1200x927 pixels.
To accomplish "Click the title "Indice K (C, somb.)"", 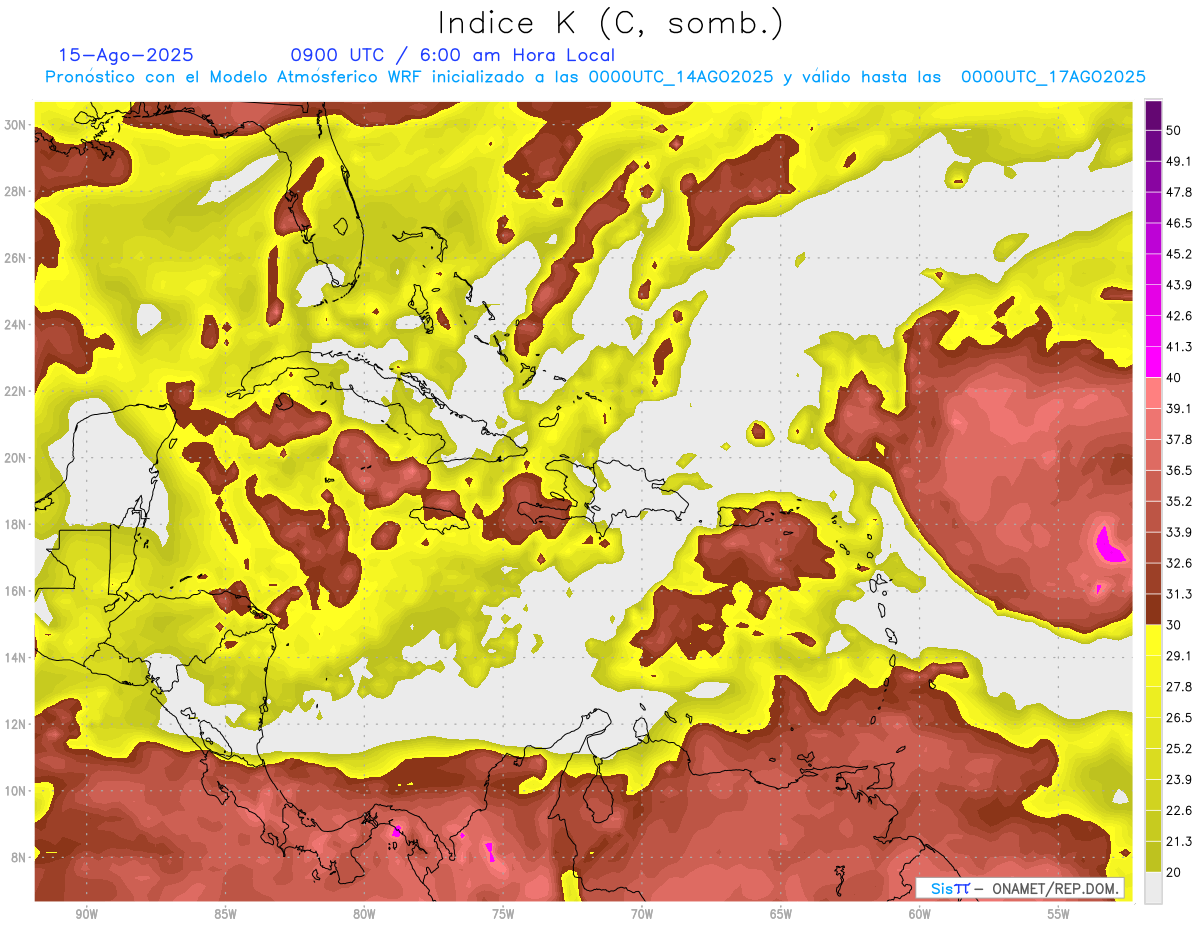I will (x=611, y=24).
